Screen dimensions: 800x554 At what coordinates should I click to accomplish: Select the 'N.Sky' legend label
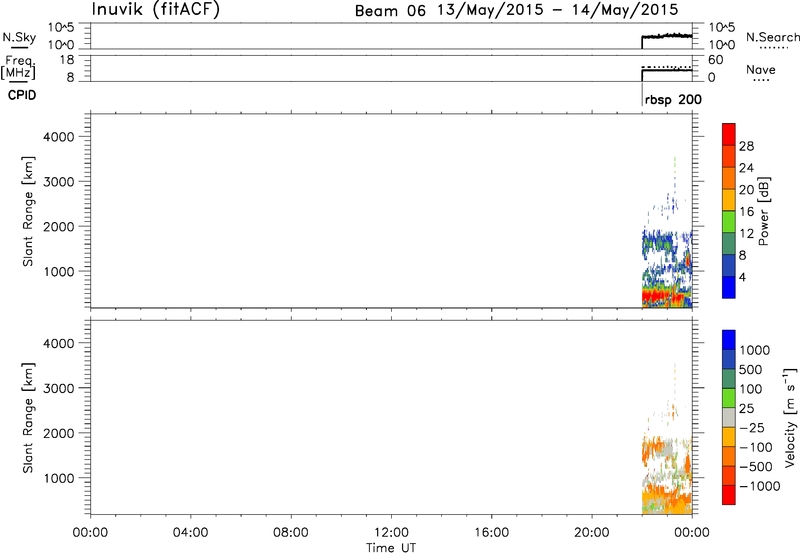pyautogui.click(x=19, y=37)
